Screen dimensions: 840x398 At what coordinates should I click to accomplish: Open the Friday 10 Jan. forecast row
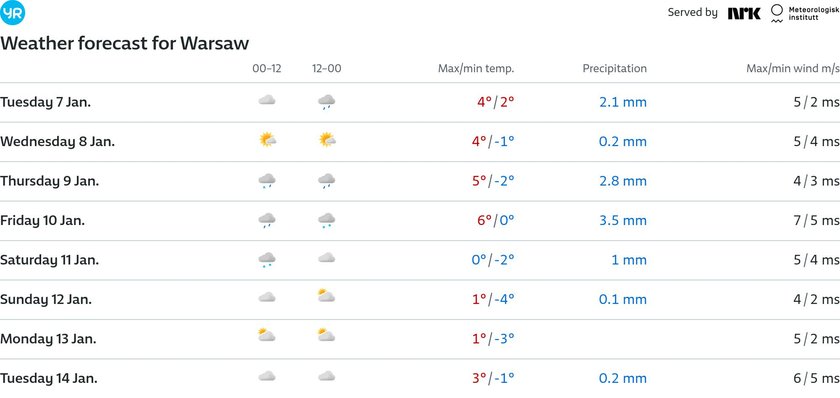click(x=420, y=221)
